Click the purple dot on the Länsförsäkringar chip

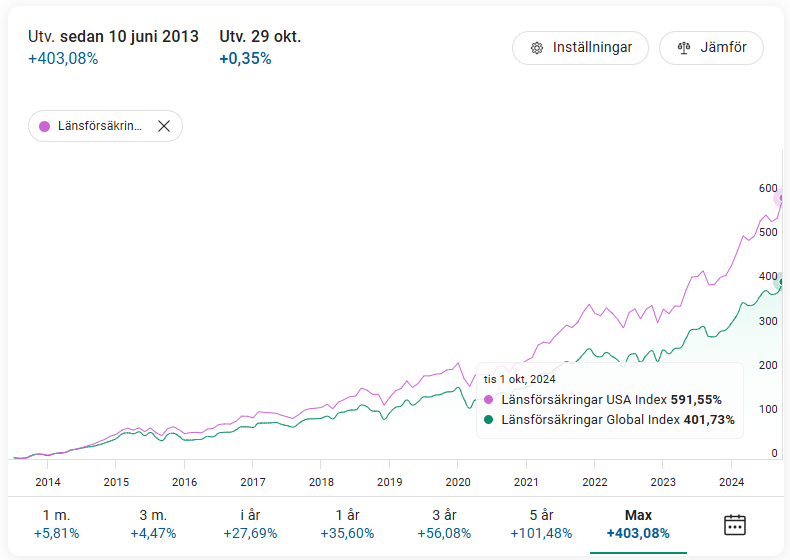[44, 126]
